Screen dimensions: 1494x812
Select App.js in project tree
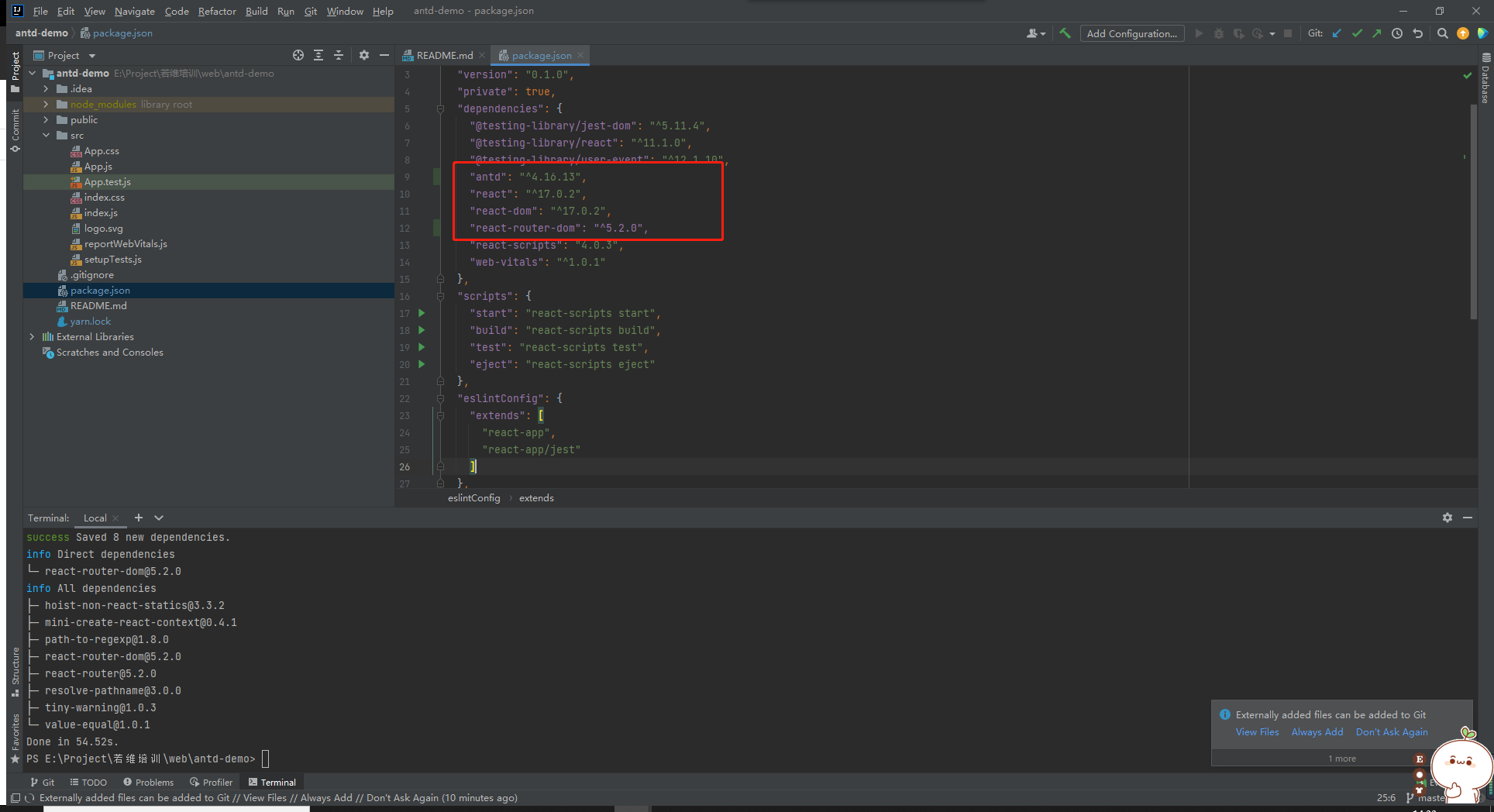tap(98, 166)
